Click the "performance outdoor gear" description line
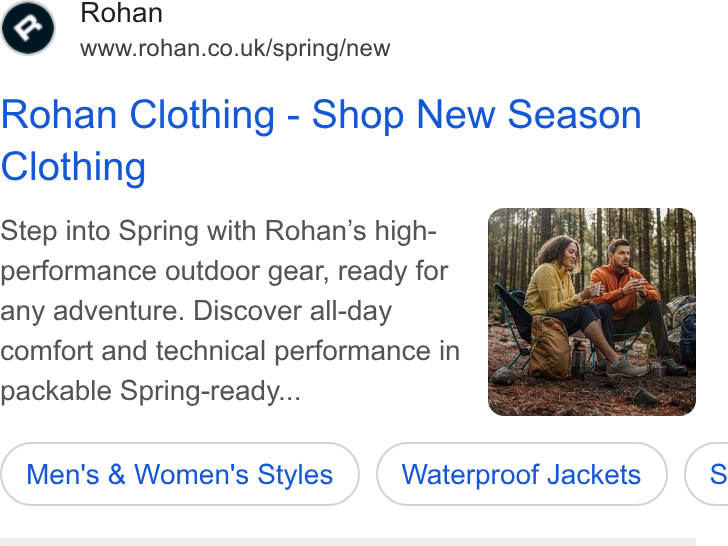Screen dimensions: 728x546 click(x=225, y=271)
